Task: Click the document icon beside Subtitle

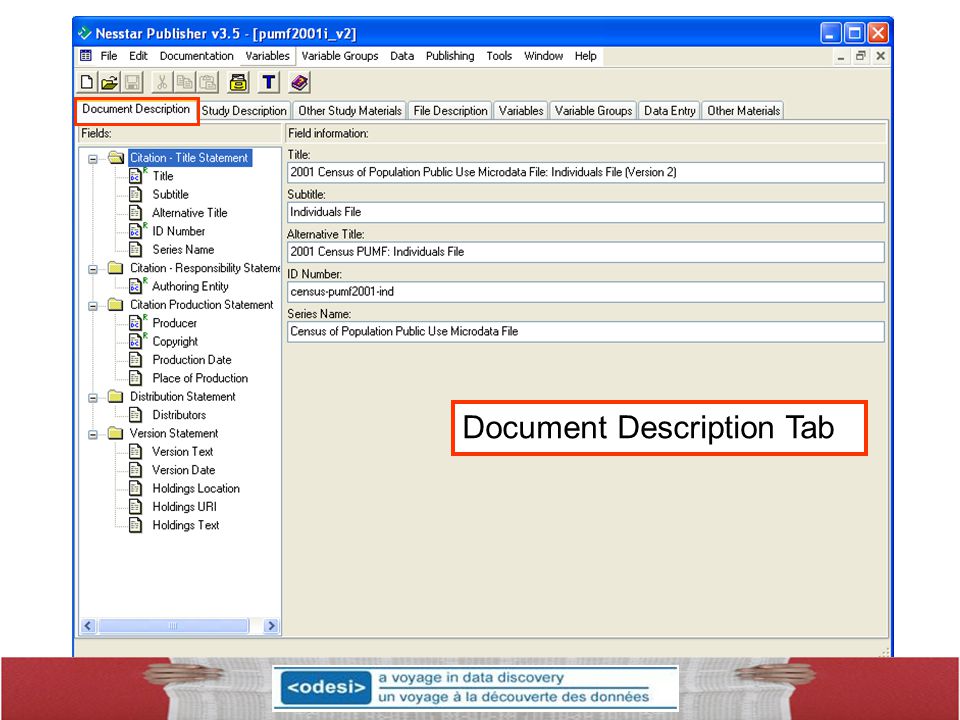Action: point(136,194)
